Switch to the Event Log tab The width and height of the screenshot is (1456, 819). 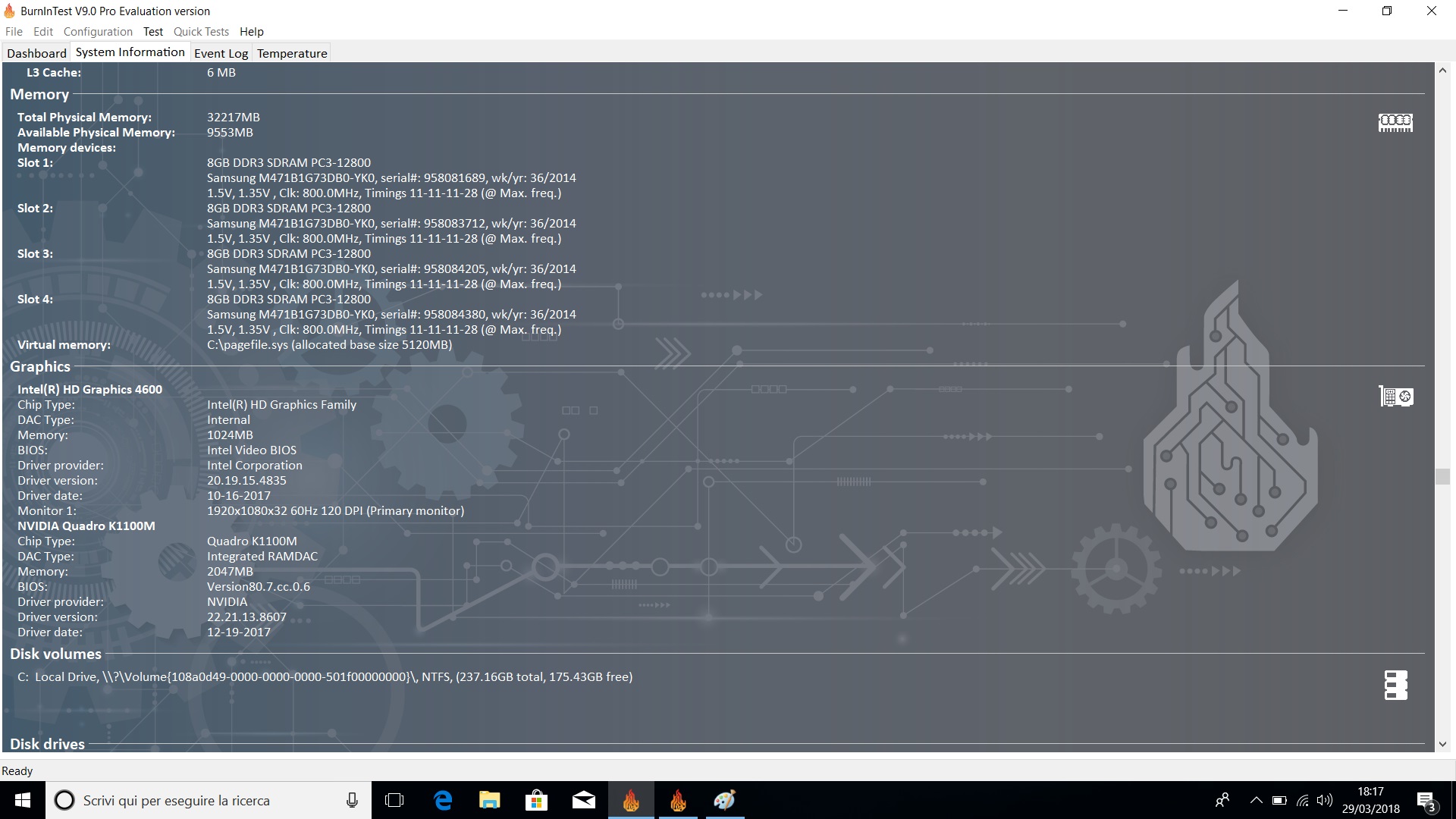click(x=221, y=53)
